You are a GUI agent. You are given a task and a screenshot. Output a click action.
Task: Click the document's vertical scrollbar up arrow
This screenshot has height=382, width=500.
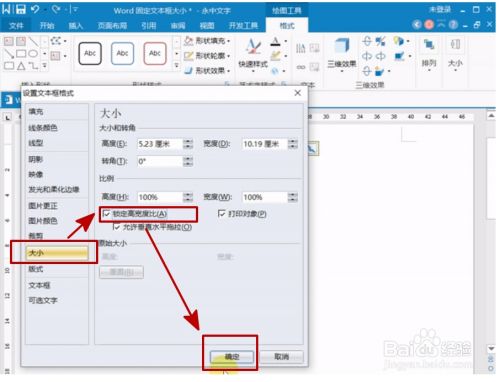click(491, 116)
